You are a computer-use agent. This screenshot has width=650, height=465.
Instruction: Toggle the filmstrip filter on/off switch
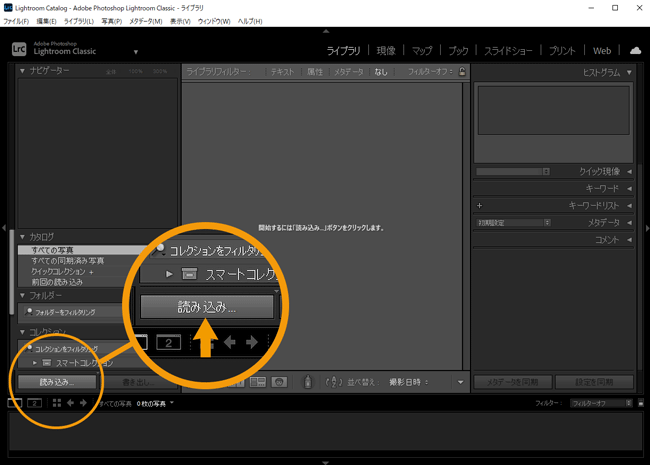pyautogui.click(x=641, y=403)
